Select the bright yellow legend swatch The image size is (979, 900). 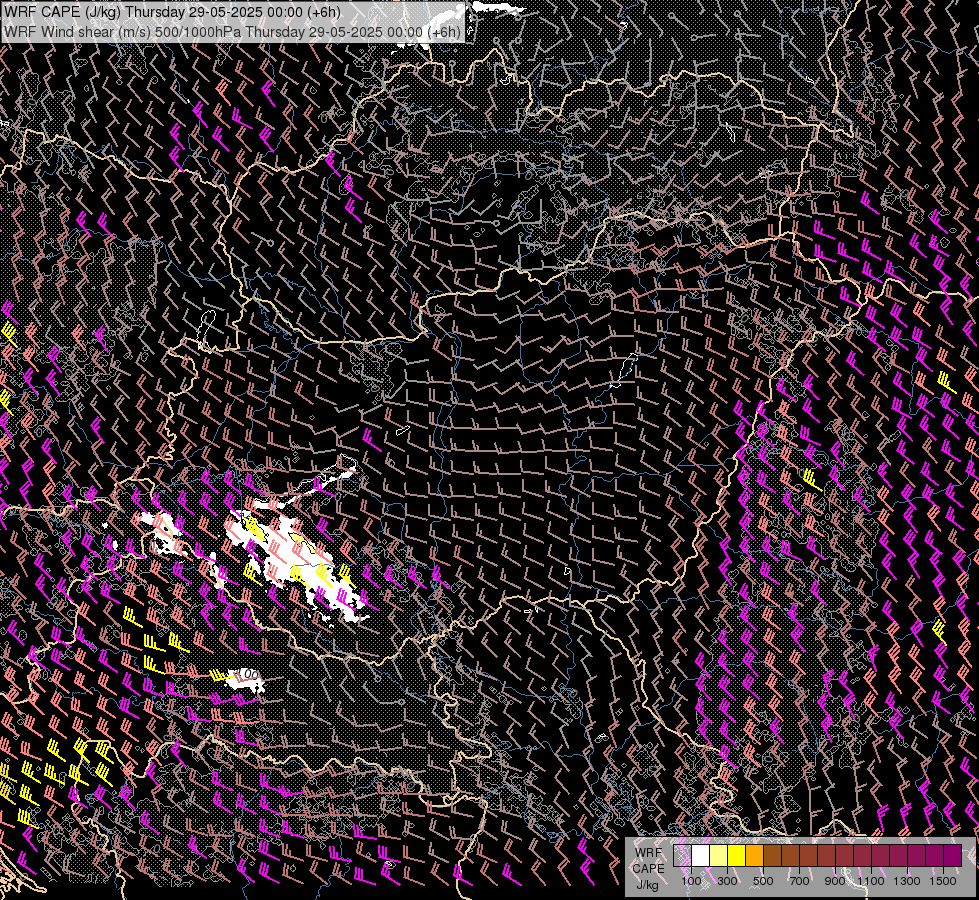pos(737,855)
